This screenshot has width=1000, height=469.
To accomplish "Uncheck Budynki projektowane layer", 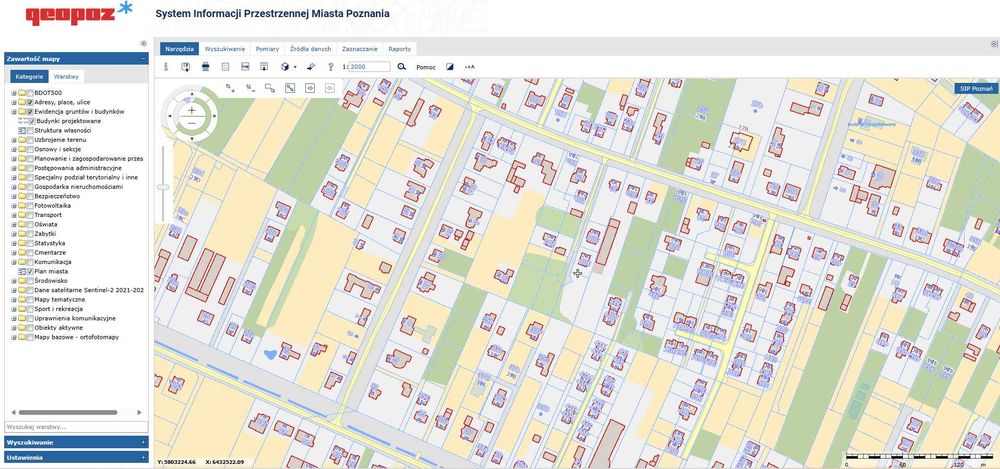I will 32,121.
